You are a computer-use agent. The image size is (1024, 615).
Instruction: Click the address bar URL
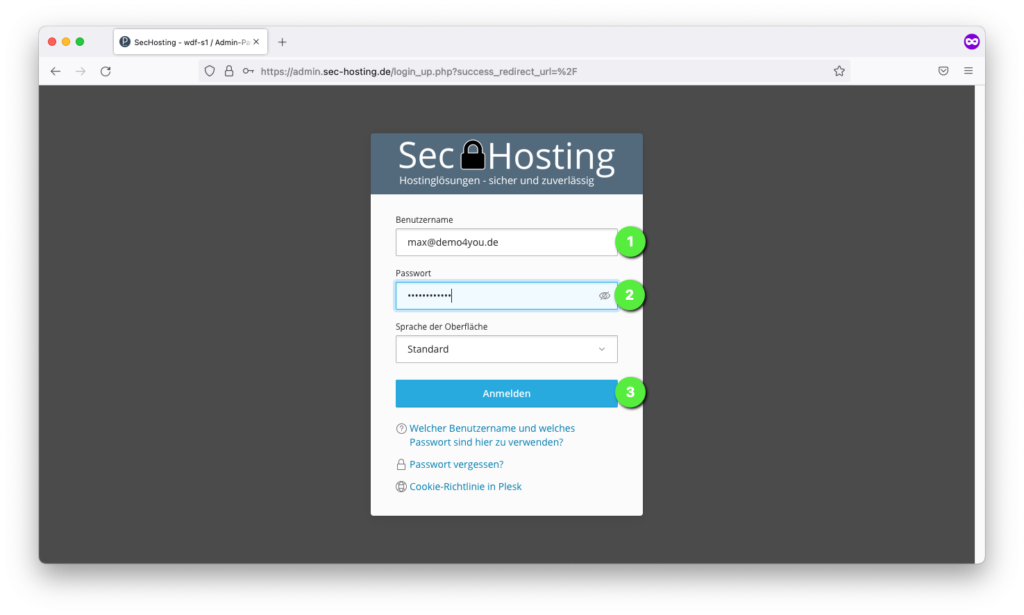[x=419, y=71]
